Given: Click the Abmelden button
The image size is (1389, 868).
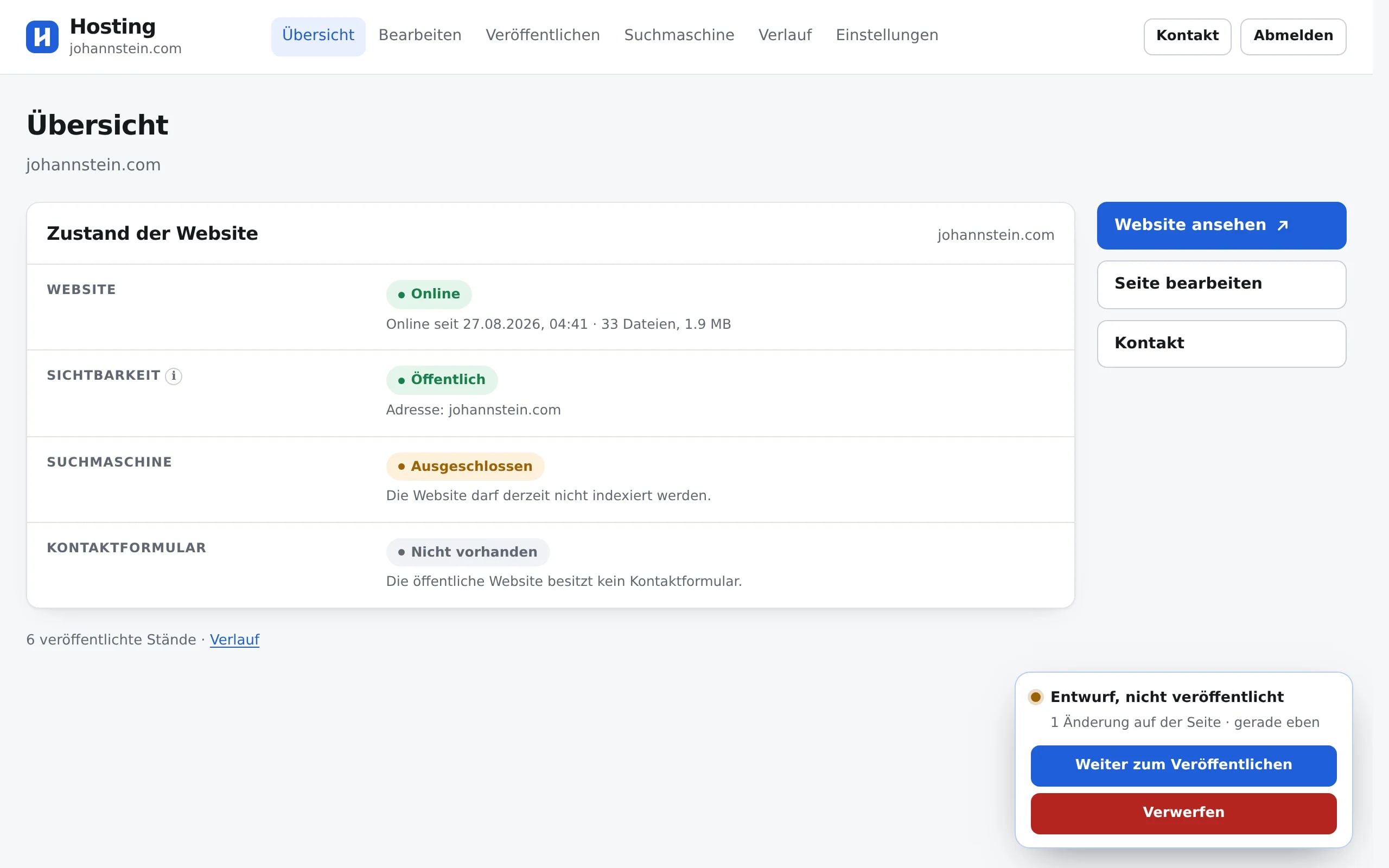Looking at the screenshot, I should tap(1293, 36).
